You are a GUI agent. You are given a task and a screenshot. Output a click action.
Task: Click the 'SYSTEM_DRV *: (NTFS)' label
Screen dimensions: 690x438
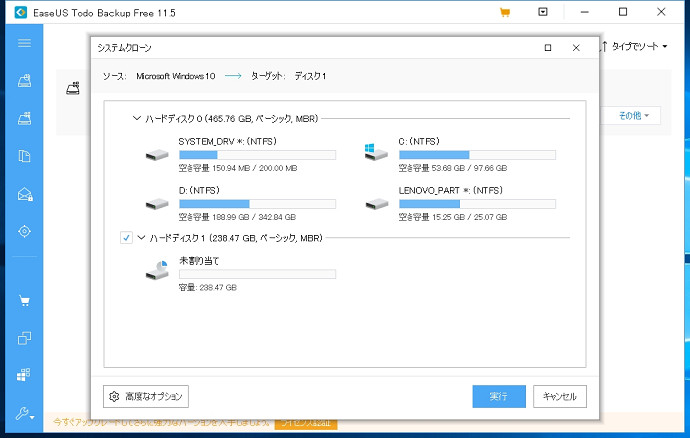pos(228,141)
